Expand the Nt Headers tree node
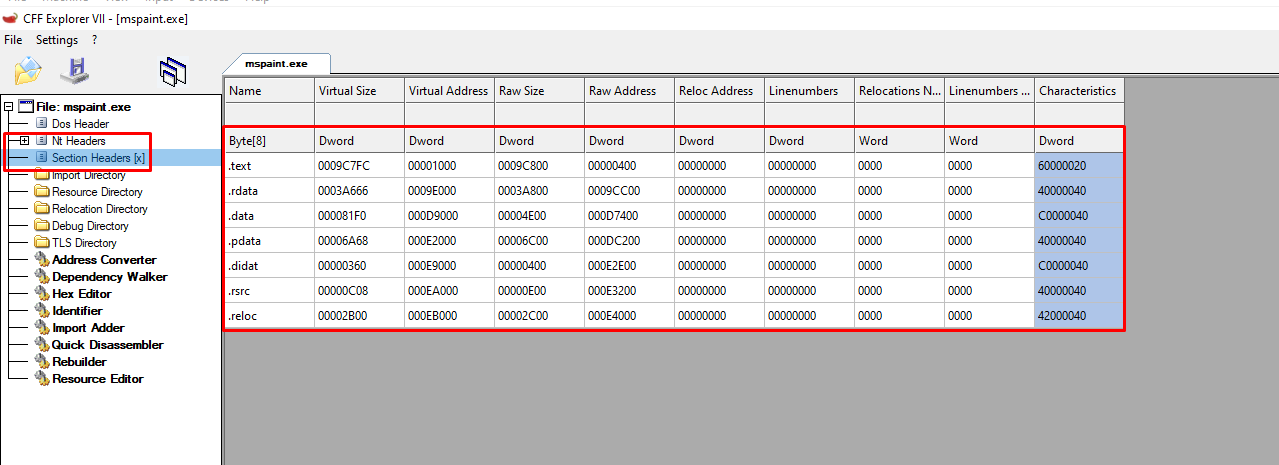Viewport: 1279px width, 465px height. pos(25,140)
